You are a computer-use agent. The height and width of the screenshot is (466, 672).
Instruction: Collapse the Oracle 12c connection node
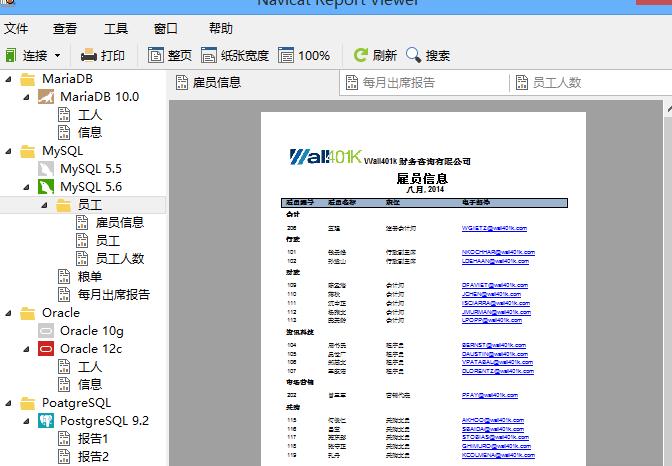tap(26, 349)
